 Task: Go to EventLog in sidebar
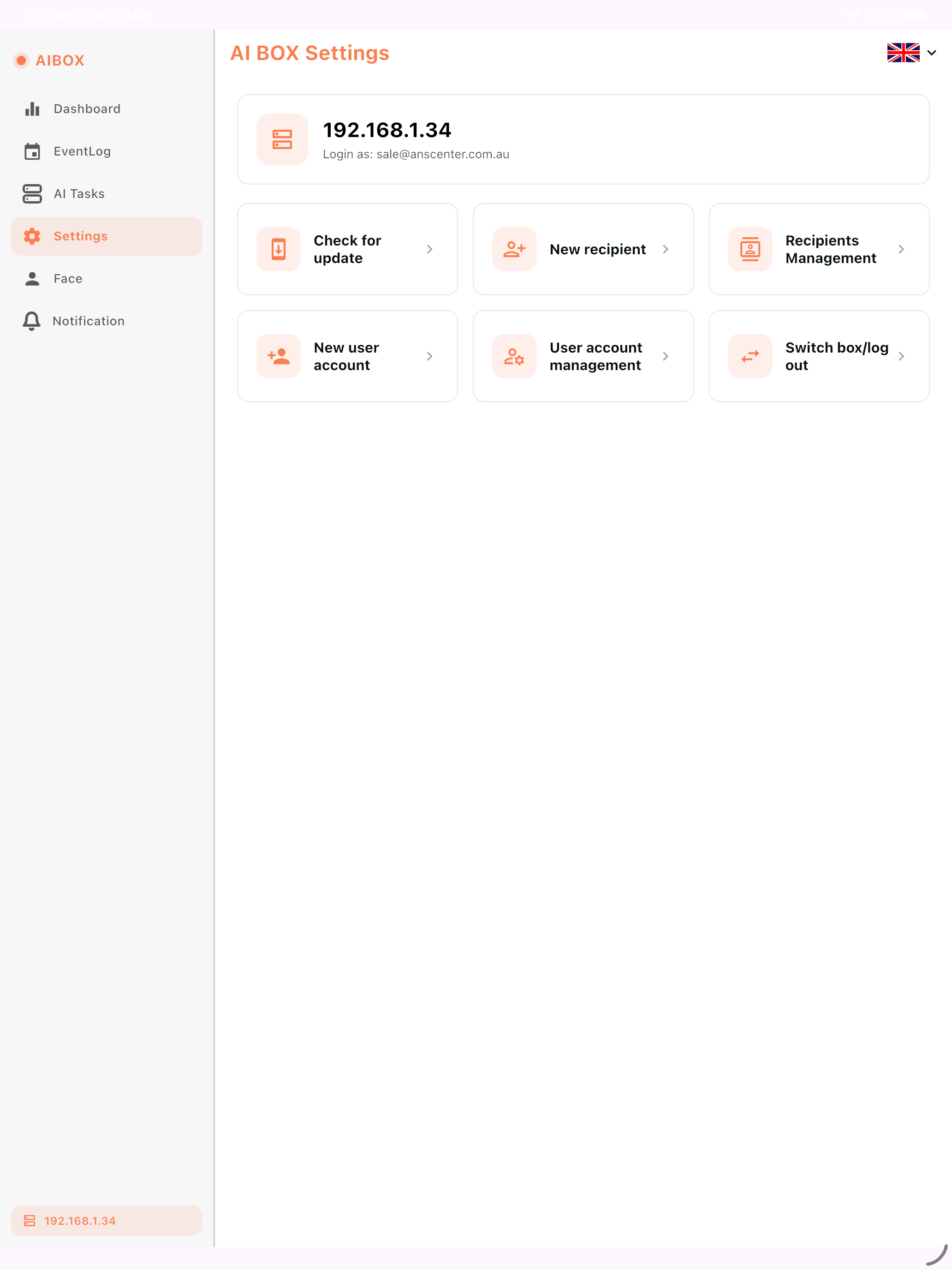[107, 151]
